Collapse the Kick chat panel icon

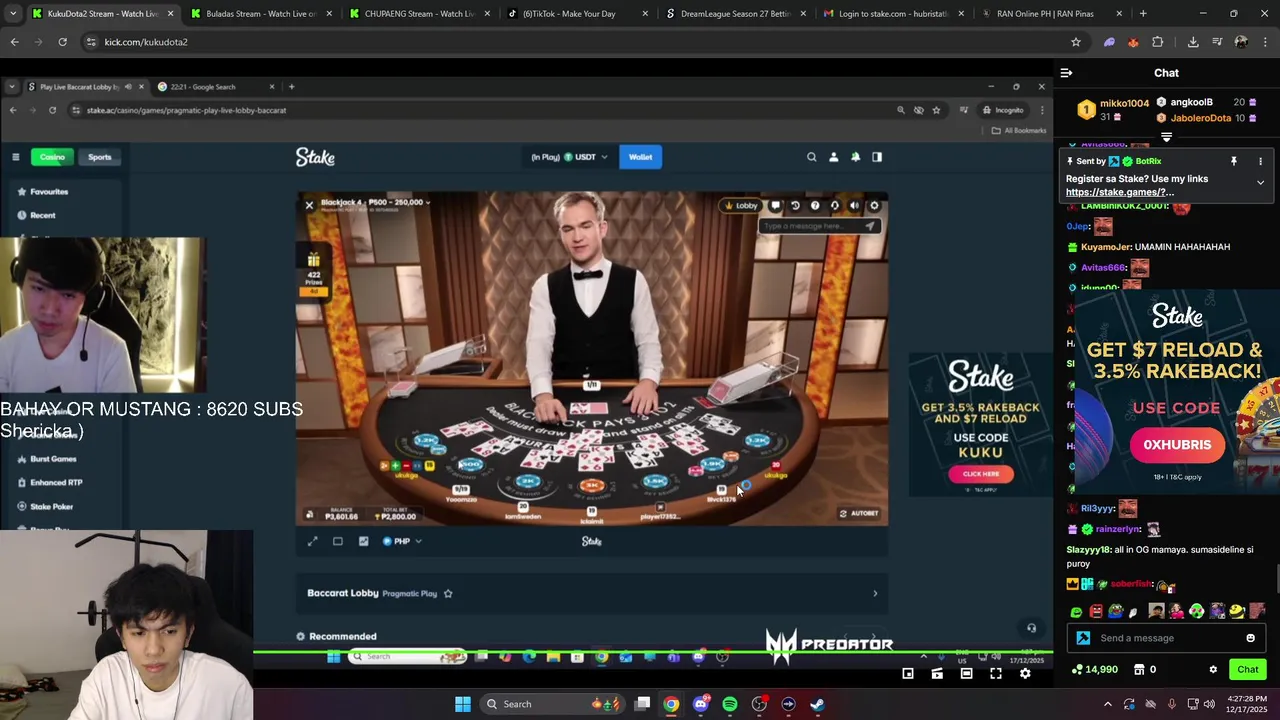coord(1066,73)
